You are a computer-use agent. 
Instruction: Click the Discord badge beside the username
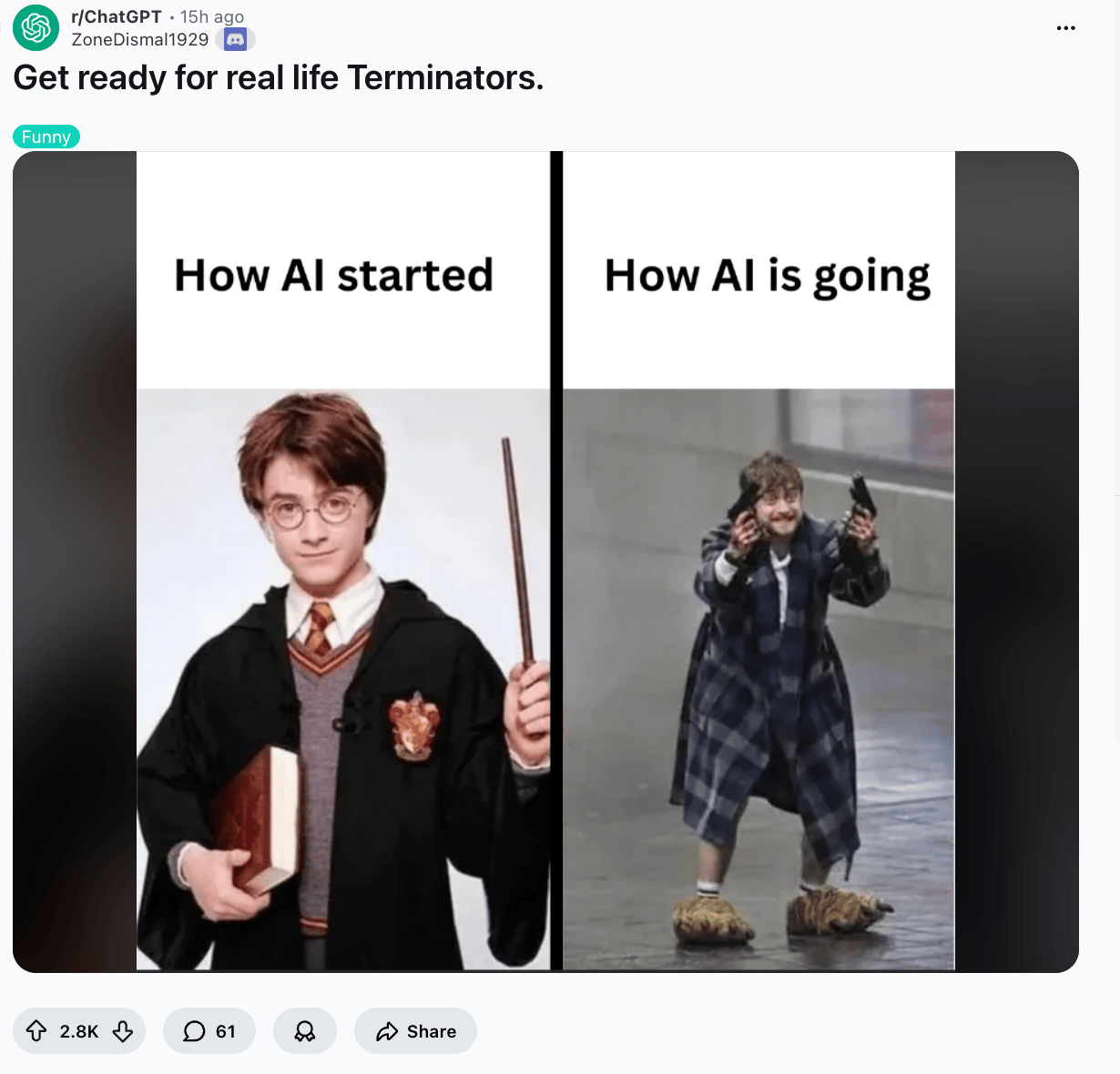coord(236,40)
